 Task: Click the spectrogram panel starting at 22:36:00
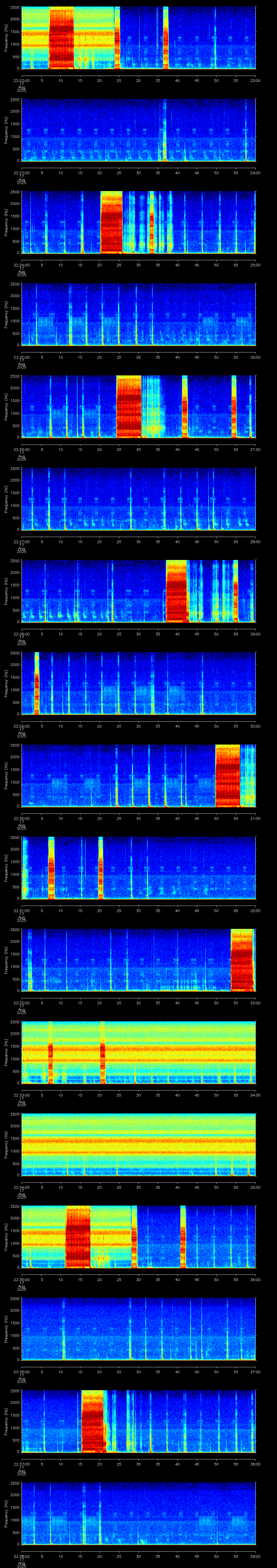tap(139, 1329)
